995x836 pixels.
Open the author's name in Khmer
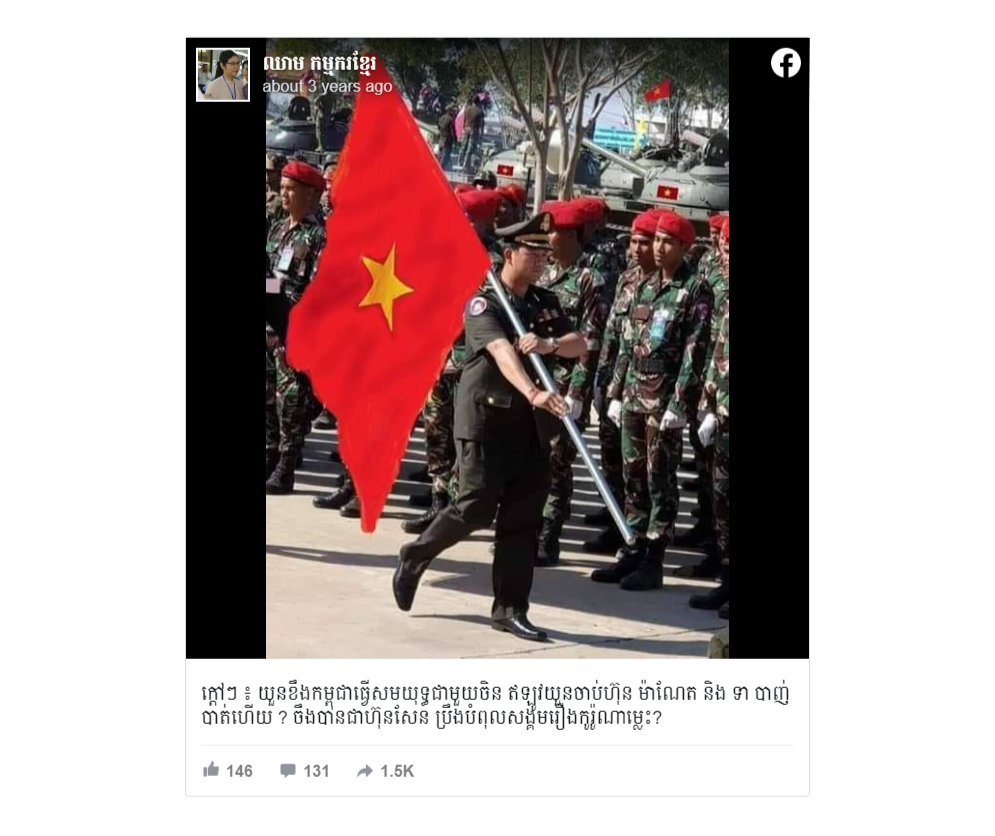320,63
